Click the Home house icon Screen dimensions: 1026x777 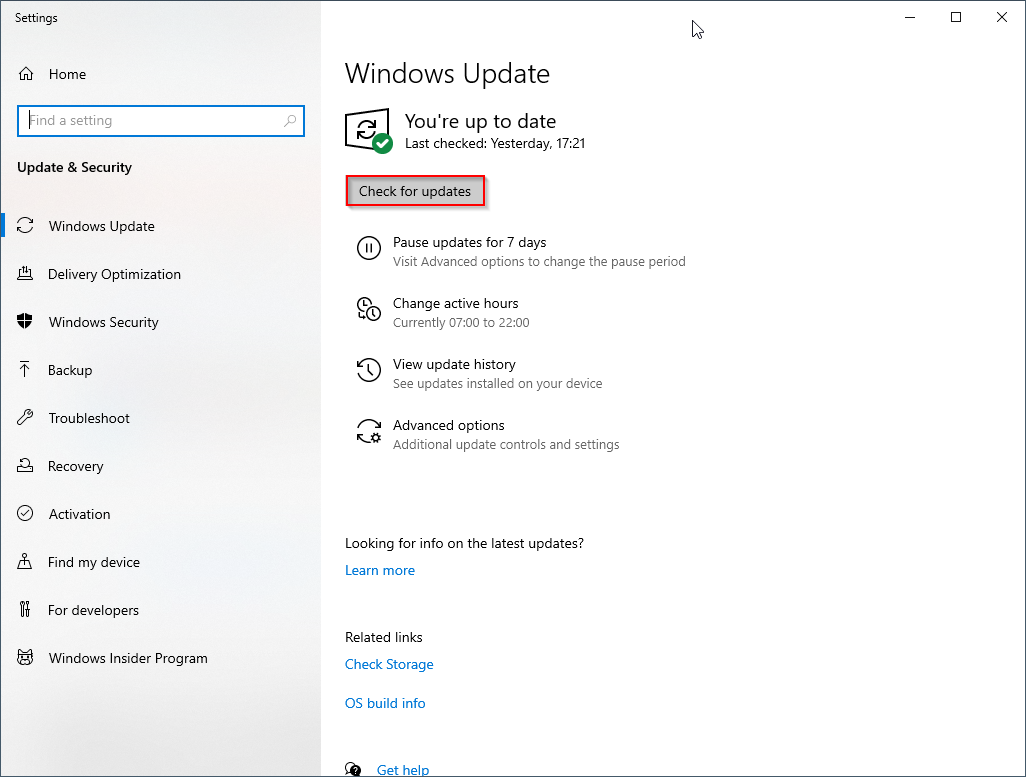point(26,74)
